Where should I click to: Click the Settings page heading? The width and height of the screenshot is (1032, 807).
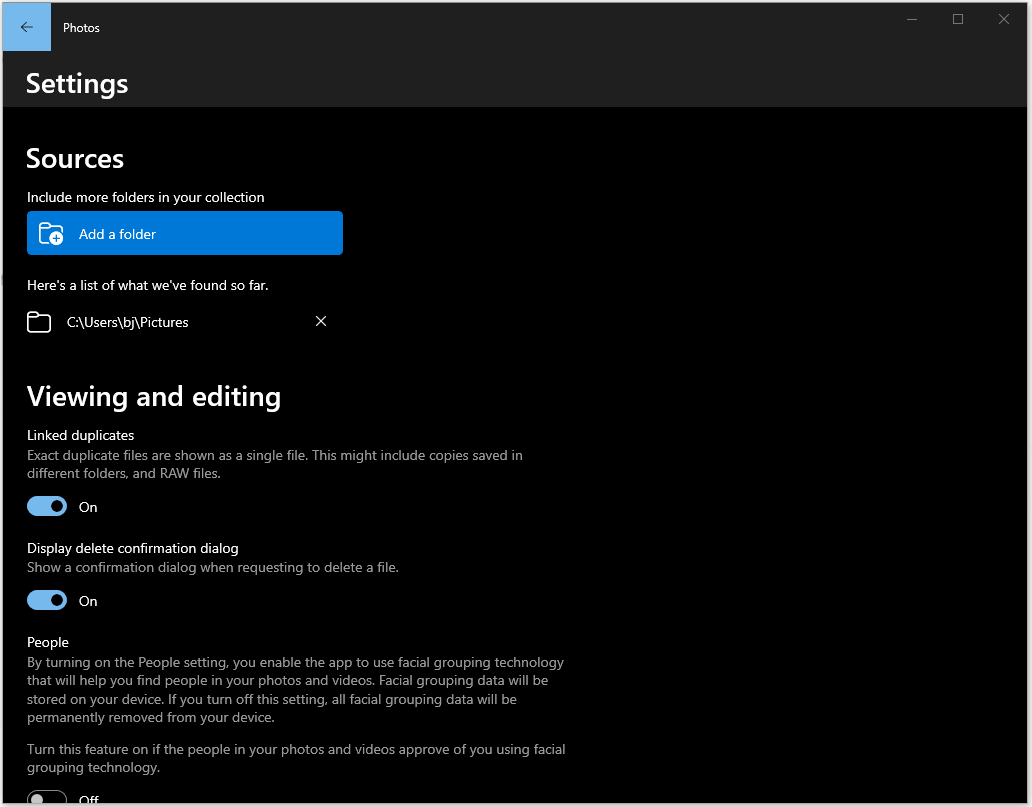(x=77, y=84)
